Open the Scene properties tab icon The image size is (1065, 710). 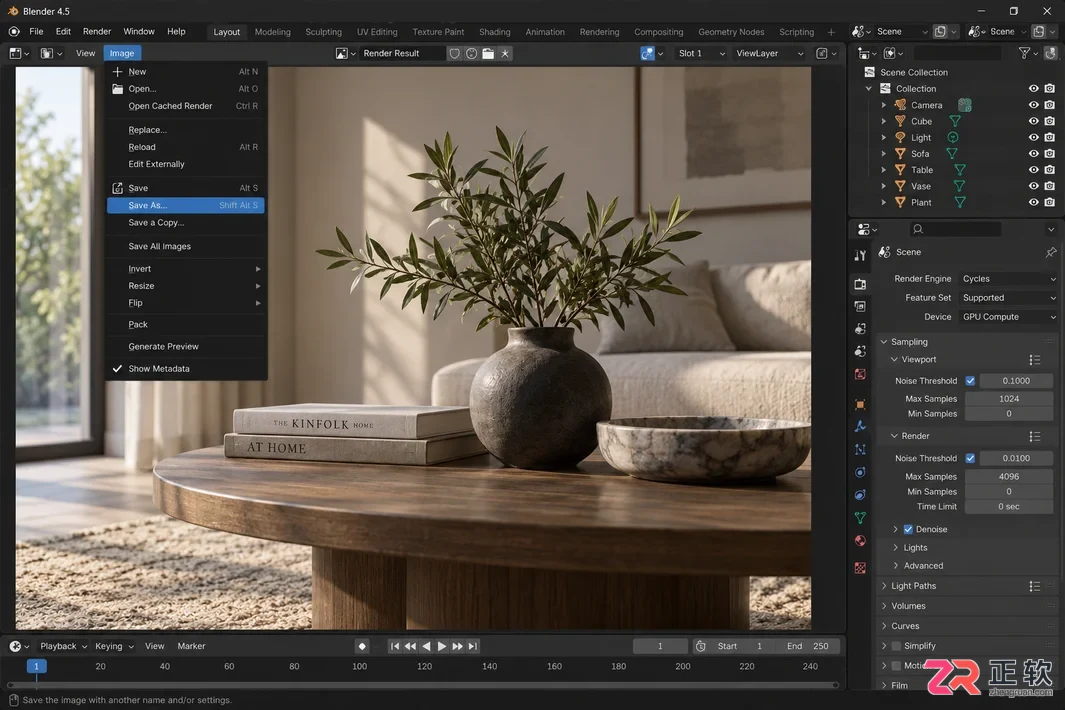[x=860, y=351]
